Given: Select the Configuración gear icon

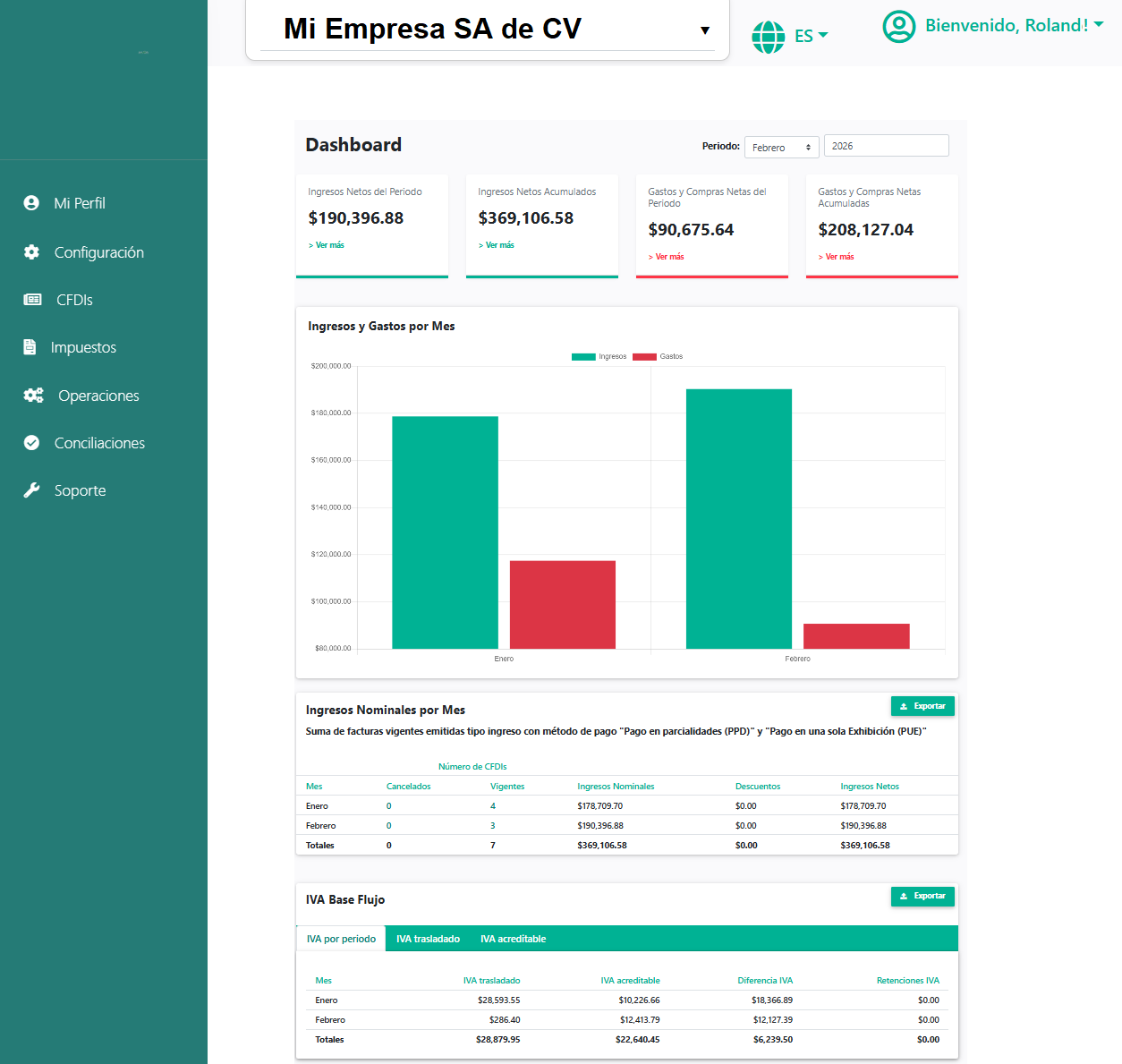Looking at the screenshot, I should [30, 252].
